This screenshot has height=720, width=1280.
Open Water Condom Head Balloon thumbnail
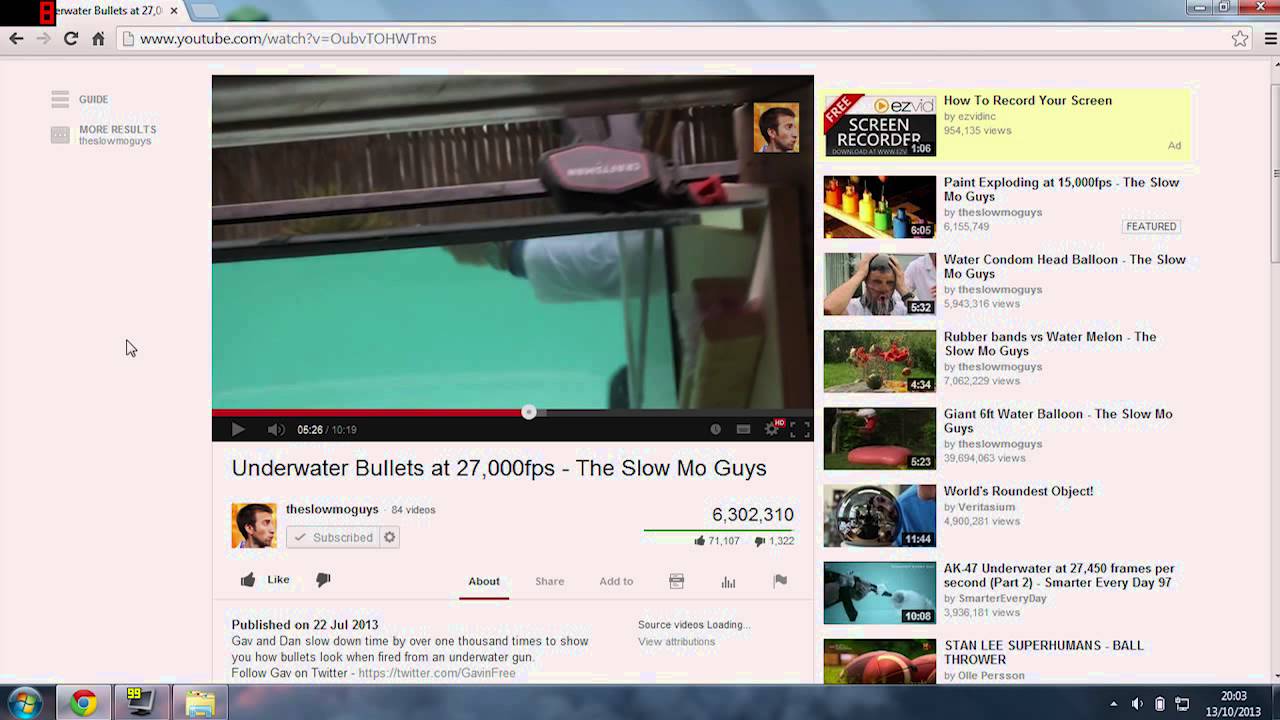pos(880,284)
